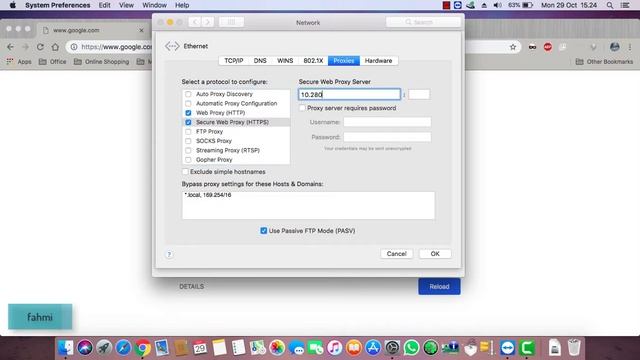Click the Bypass proxy hosts text area
Viewport: 640px width, 360px height.
(x=308, y=205)
